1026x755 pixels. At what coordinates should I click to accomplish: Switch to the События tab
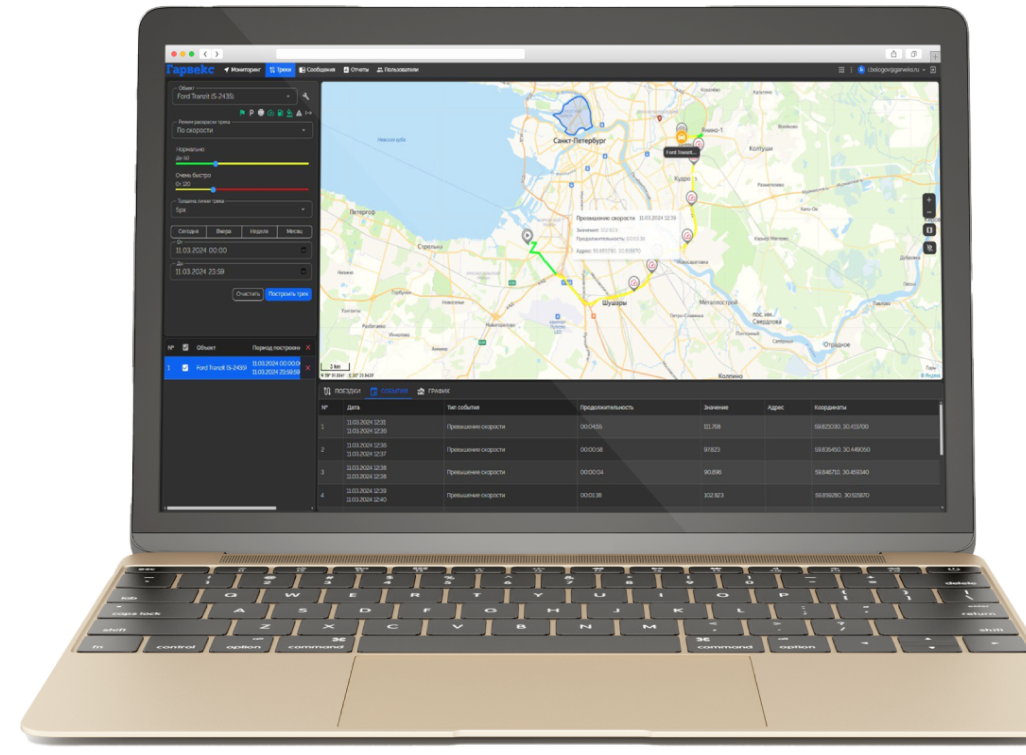389,391
